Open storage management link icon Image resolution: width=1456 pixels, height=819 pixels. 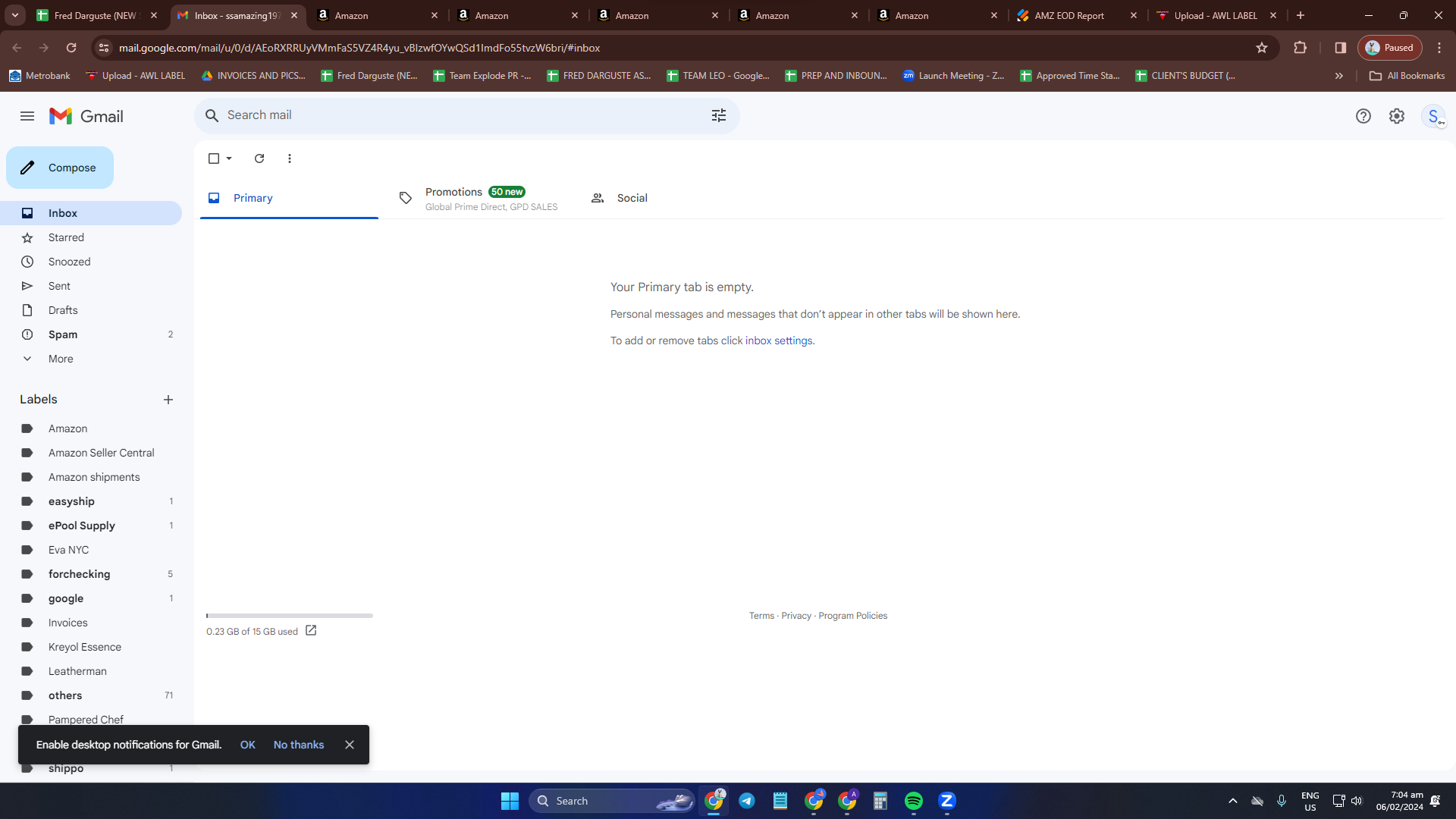point(311,630)
